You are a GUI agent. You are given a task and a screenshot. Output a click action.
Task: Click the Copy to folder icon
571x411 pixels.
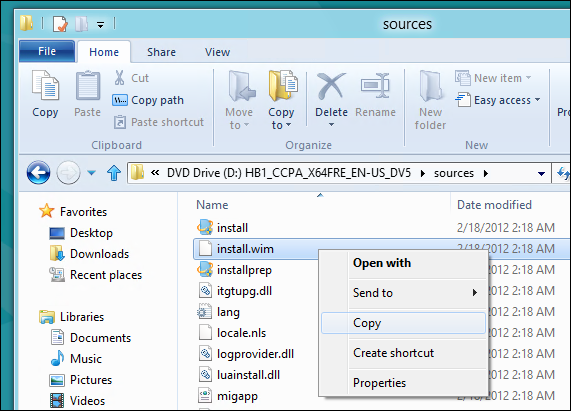[283, 86]
